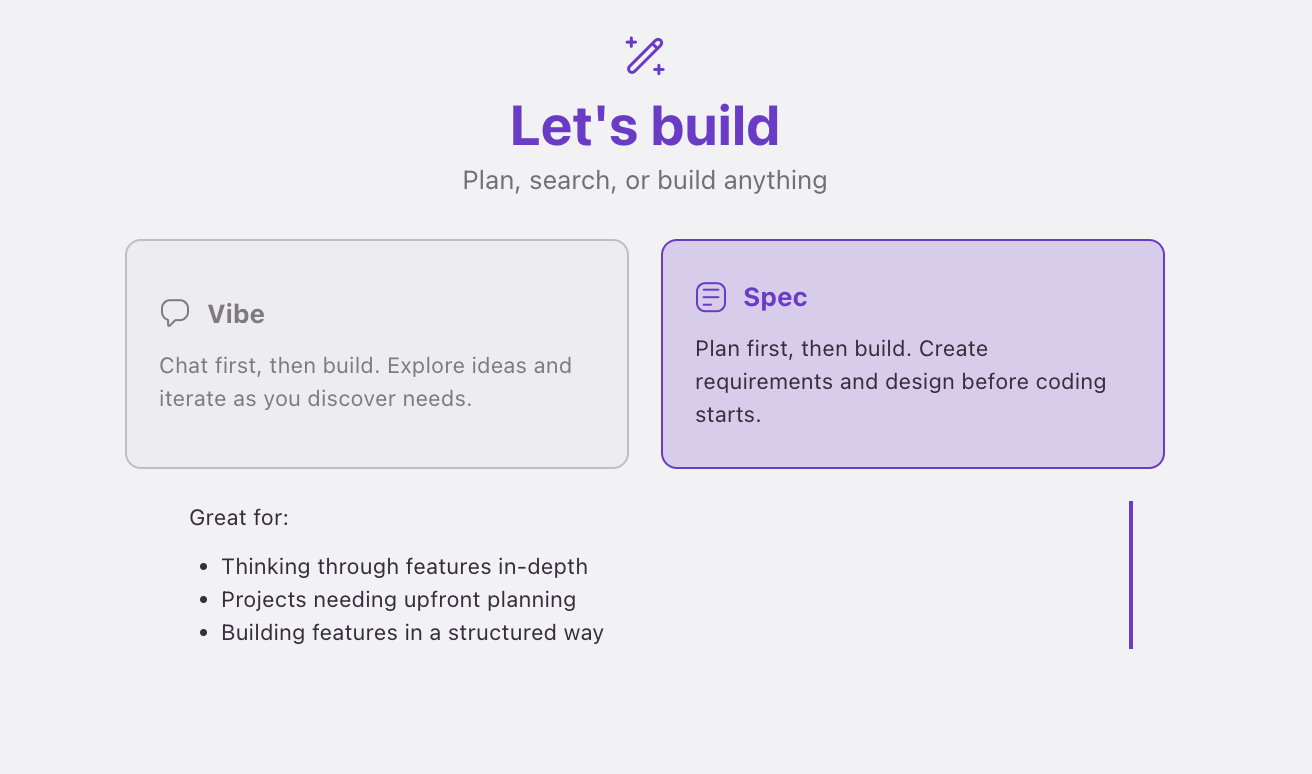Click the "Chat first, then build" description
The height and width of the screenshot is (774, 1312).
pos(366,382)
